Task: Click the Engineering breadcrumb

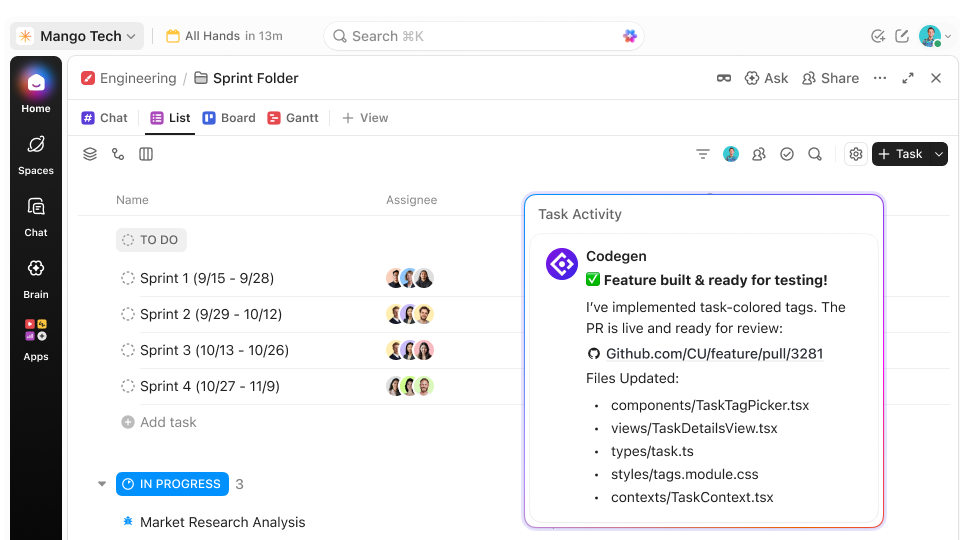Action: click(129, 78)
